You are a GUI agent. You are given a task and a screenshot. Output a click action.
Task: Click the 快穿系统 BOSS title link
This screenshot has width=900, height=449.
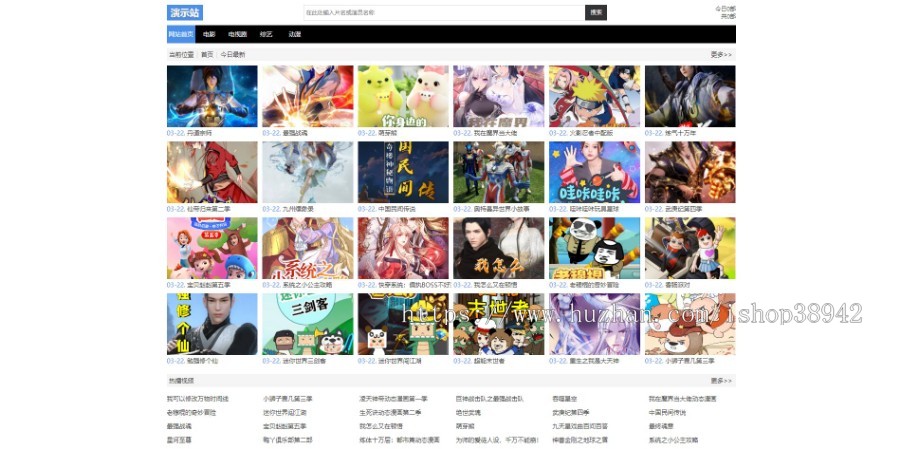coord(414,285)
